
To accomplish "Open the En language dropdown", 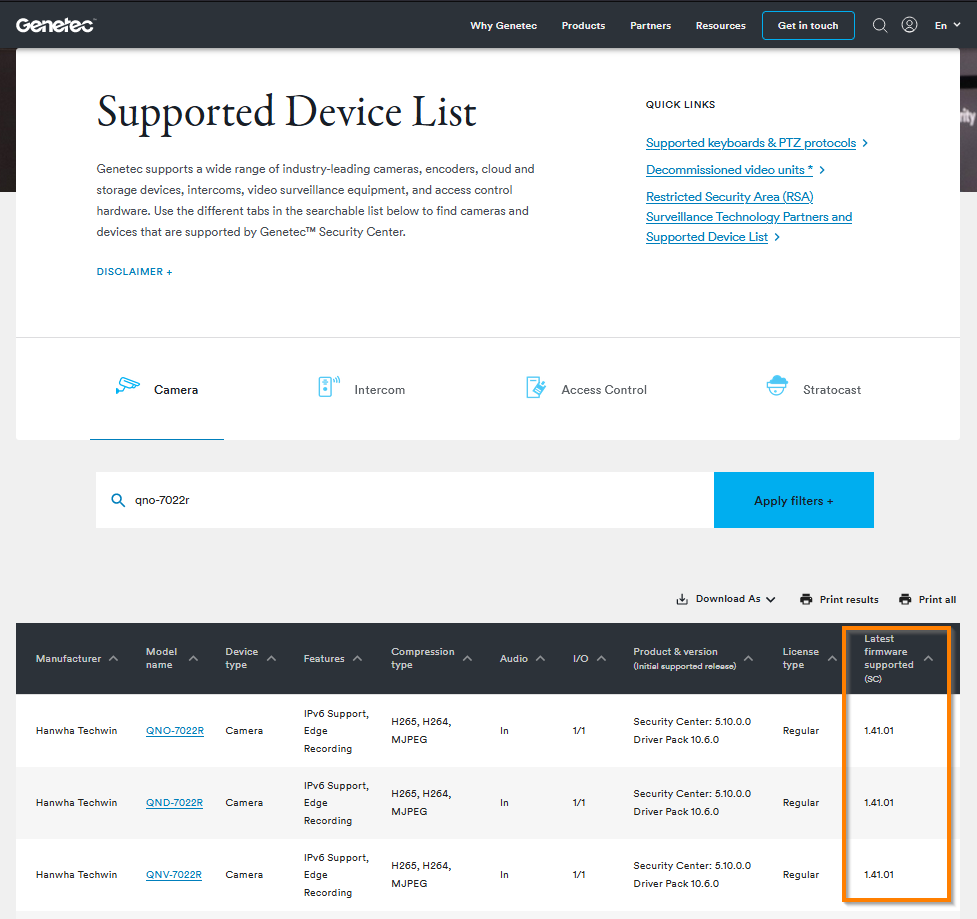I will click(947, 25).
